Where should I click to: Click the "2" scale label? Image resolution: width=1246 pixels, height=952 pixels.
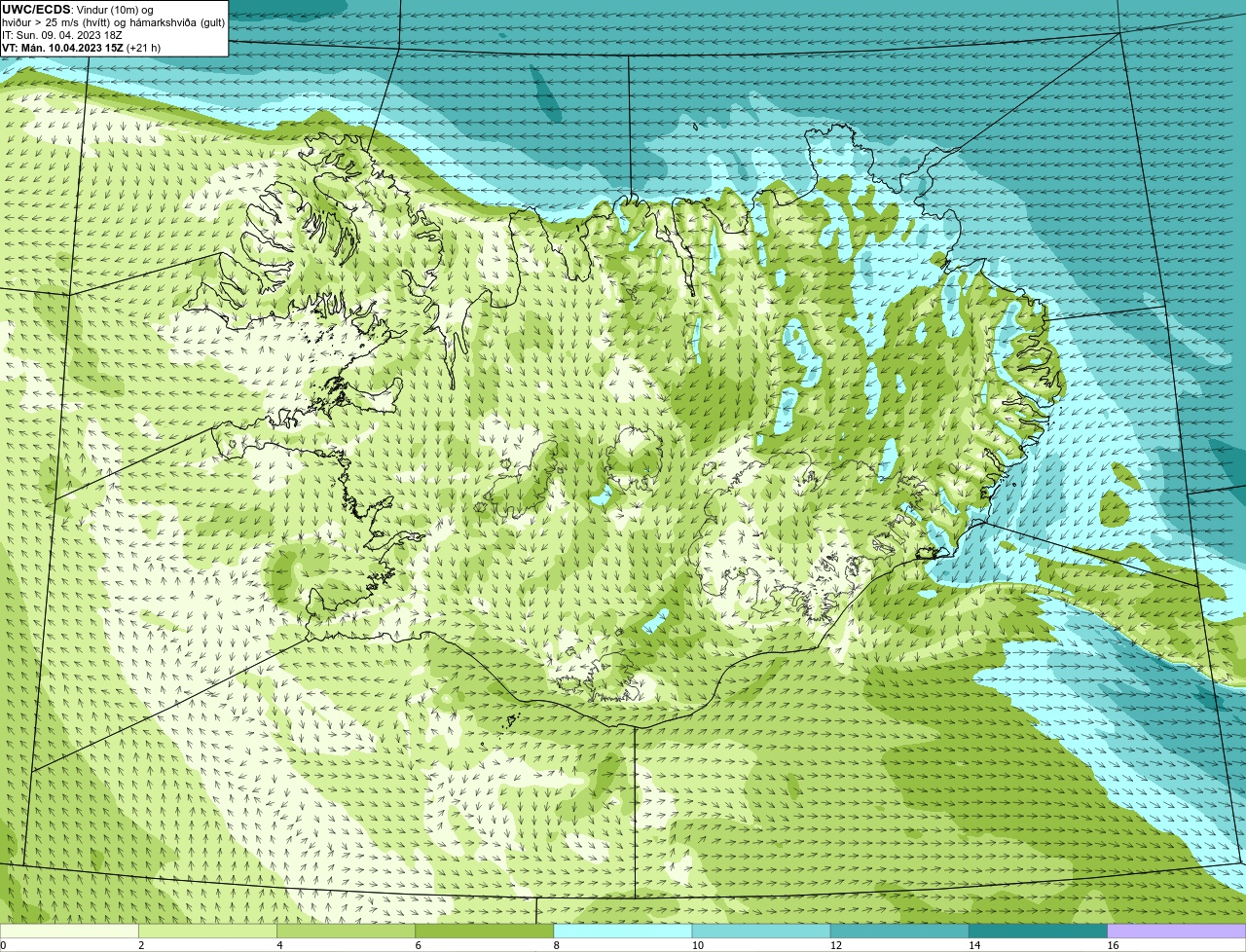(142, 945)
